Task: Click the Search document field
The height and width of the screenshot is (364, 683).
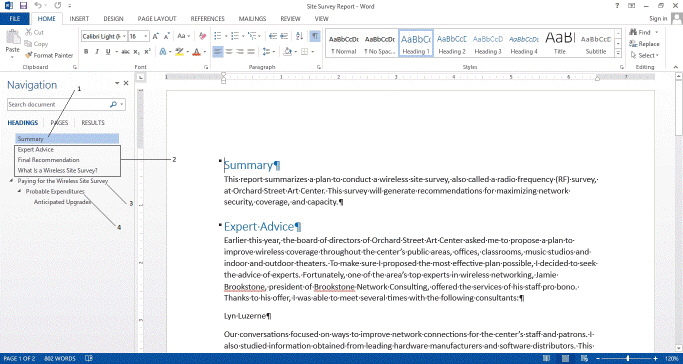Action: click(x=58, y=104)
